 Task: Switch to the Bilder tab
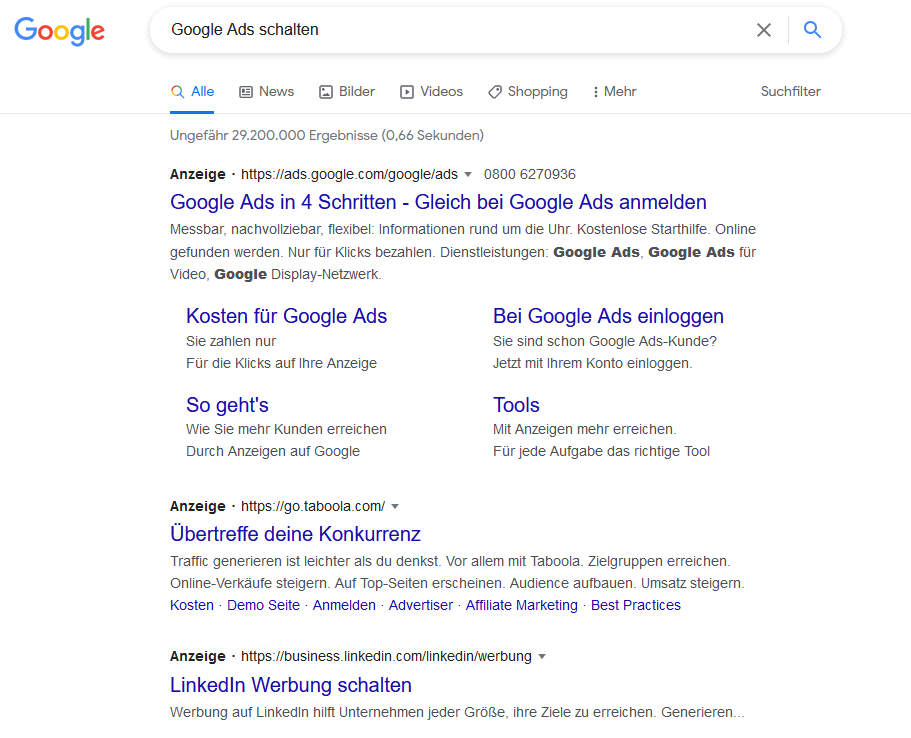[347, 91]
